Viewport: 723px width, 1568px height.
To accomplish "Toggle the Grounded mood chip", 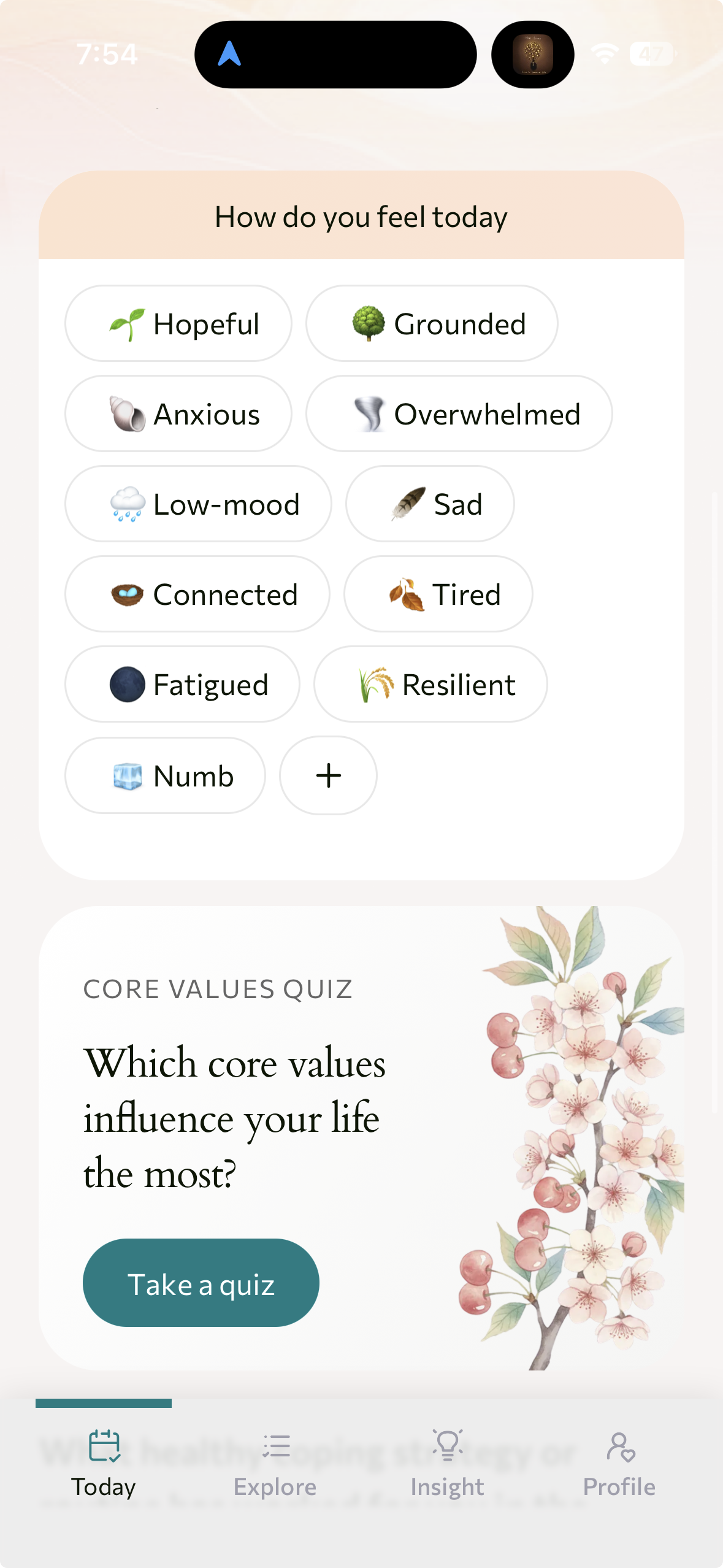I will (432, 323).
